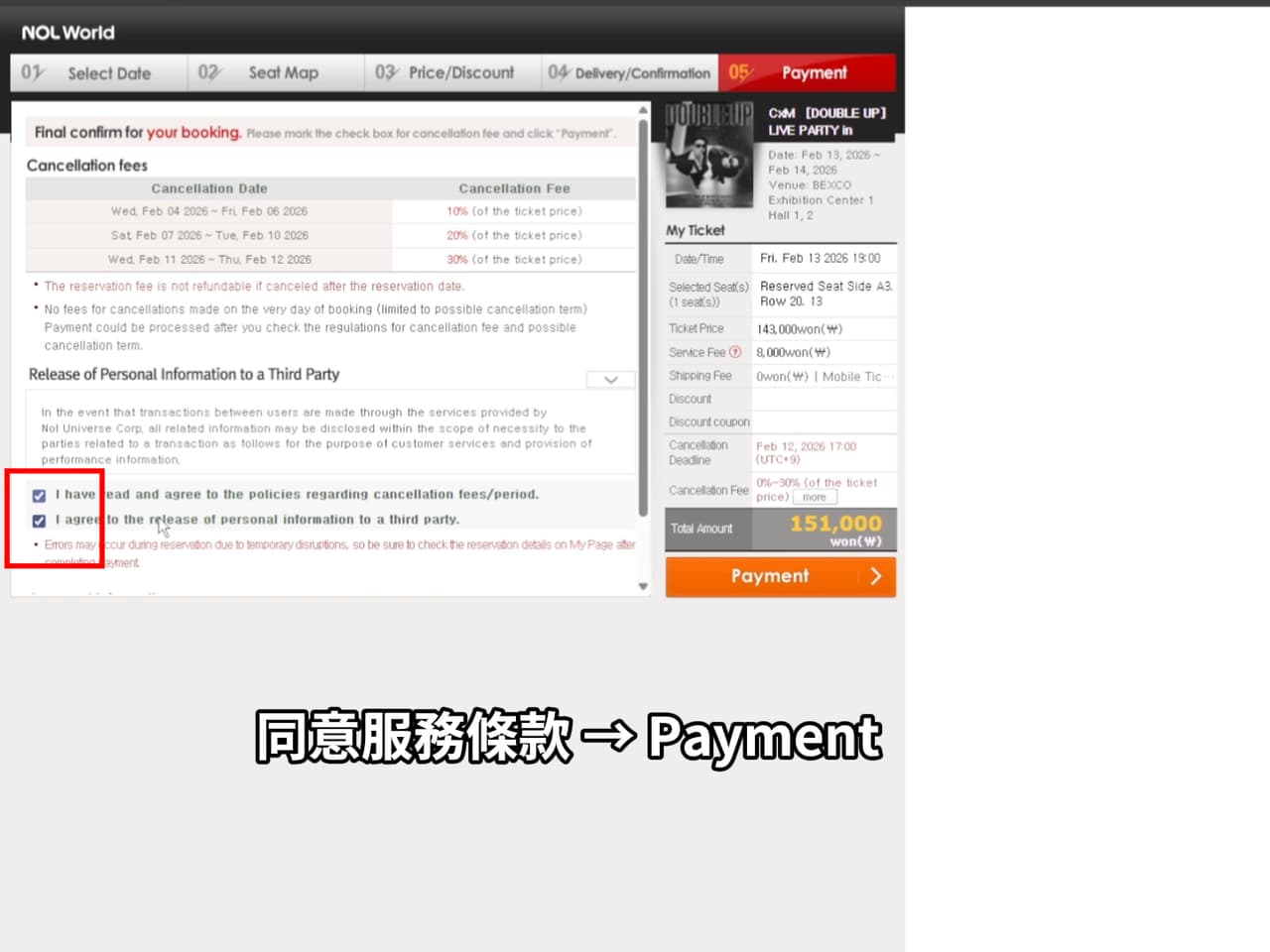The height and width of the screenshot is (952, 1270).
Task: Click the DOUBLE UP LIVE PARTY event title
Action: pos(827,121)
